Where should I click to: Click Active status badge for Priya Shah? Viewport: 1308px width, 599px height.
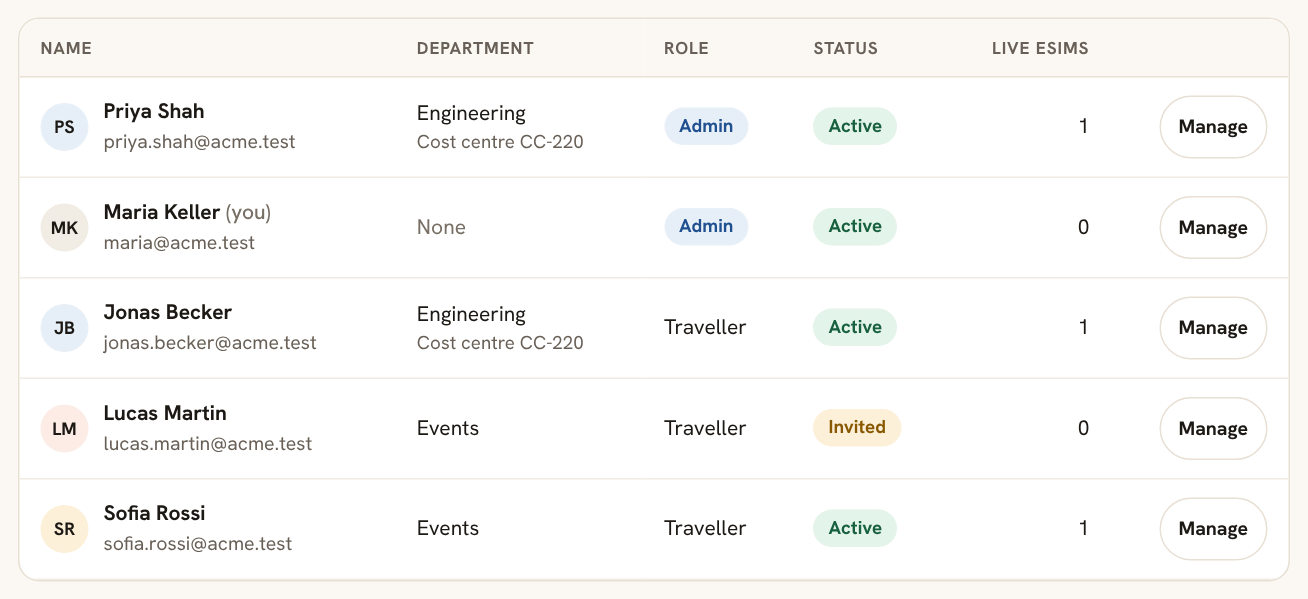(x=855, y=126)
